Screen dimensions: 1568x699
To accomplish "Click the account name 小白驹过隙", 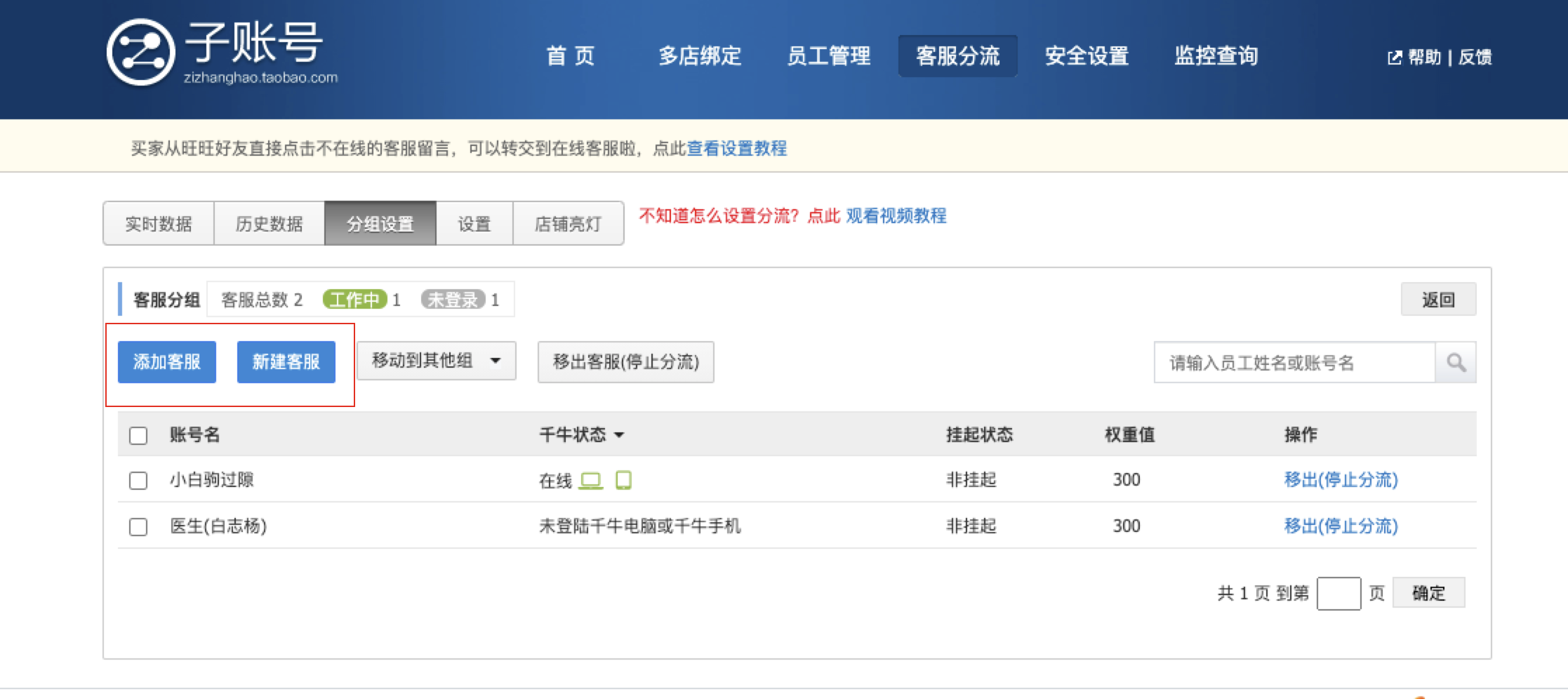I will (x=212, y=480).
